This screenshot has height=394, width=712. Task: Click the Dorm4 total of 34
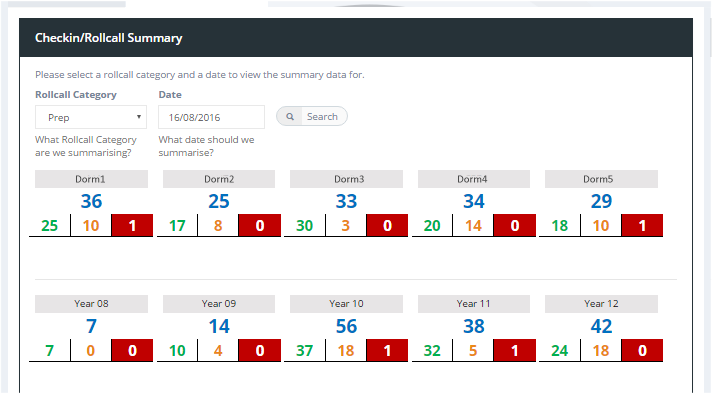(x=474, y=201)
